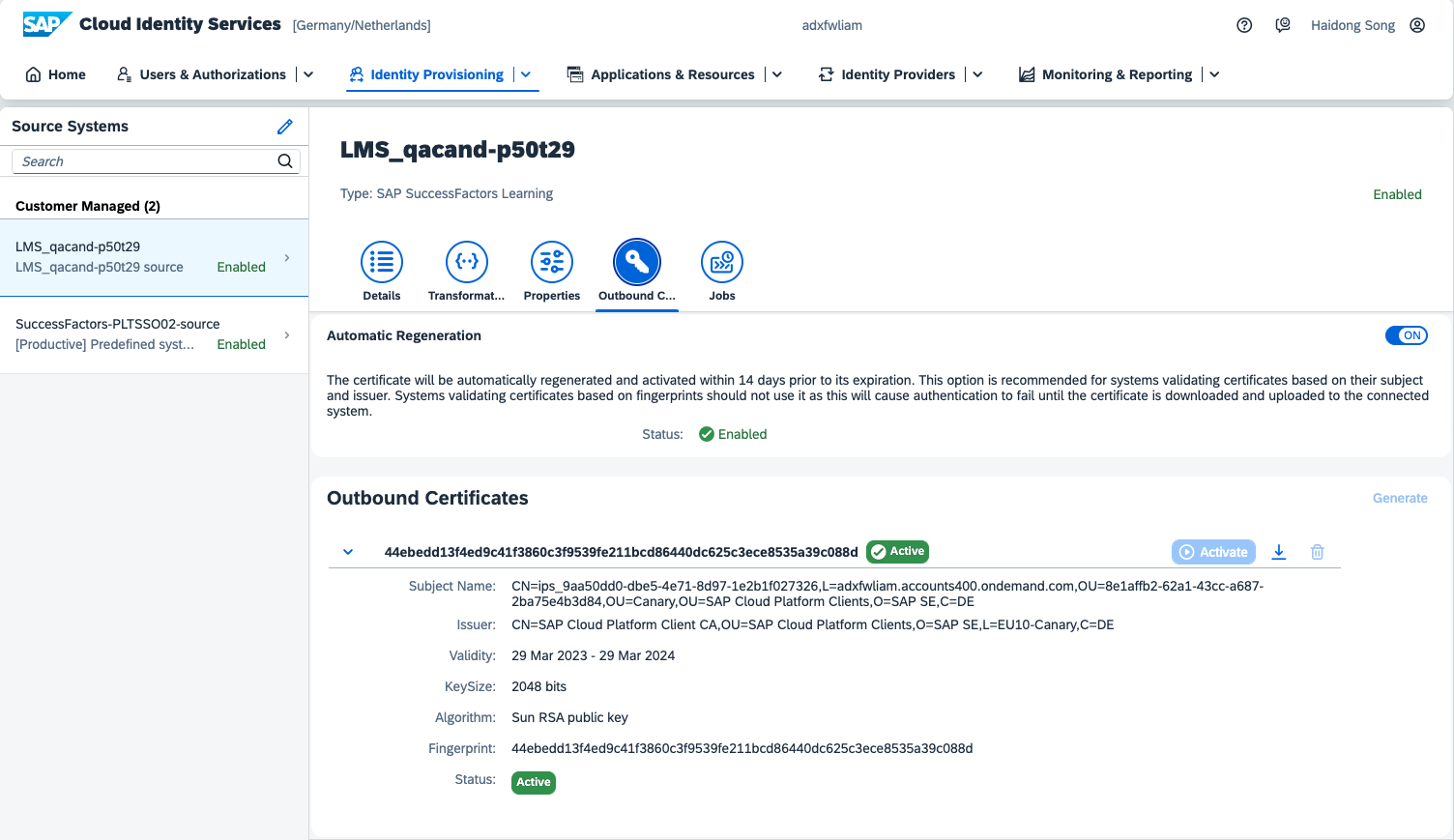
Task: Click the Issuer CN=SAP Cloud Platform Client CA value
Action: pyautogui.click(x=813, y=624)
